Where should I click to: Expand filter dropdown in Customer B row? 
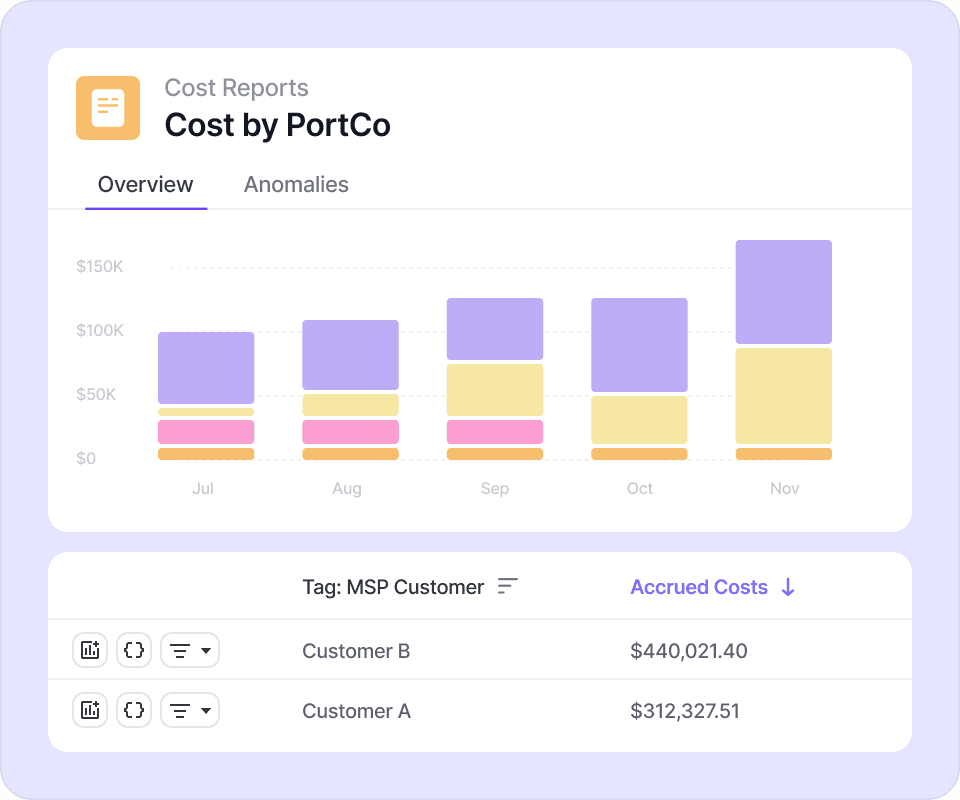pyautogui.click(x=190, y=650)
